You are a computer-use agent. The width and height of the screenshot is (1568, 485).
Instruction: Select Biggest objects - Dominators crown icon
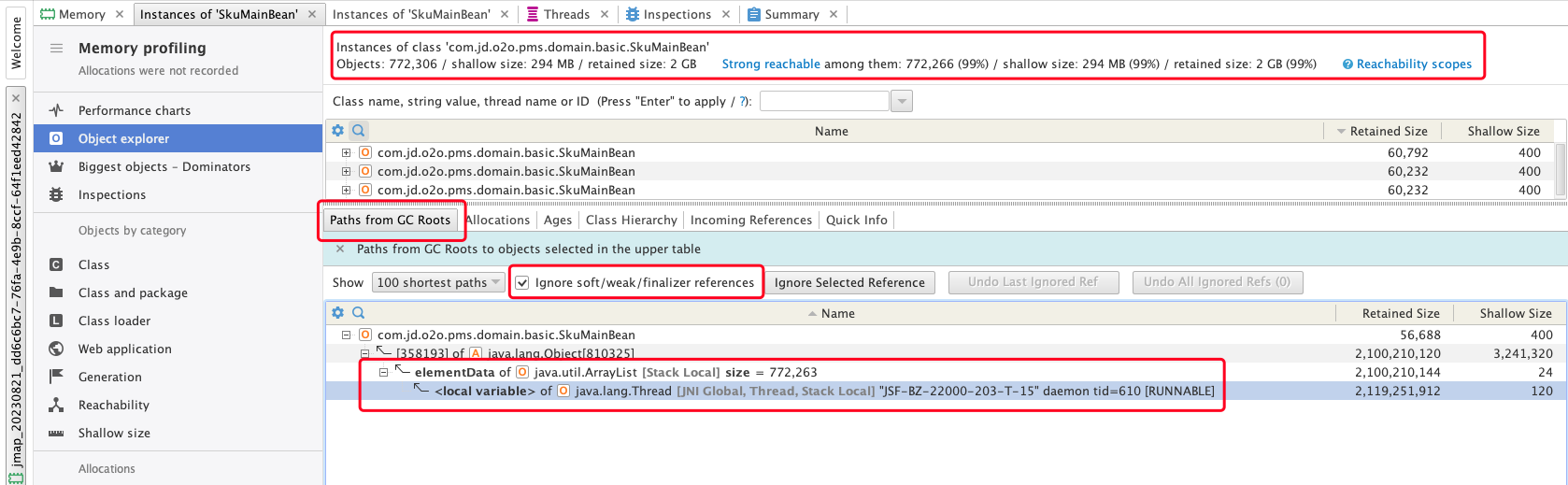tap(56, 166)
